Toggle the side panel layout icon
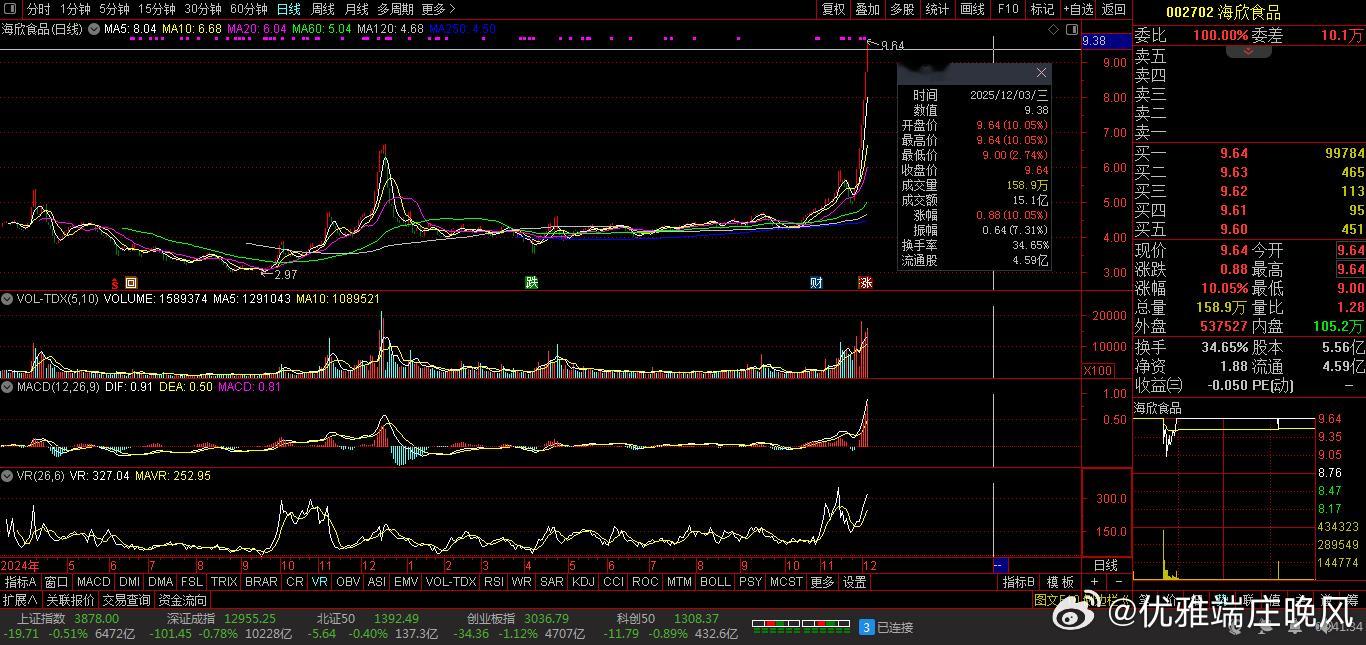The width and height of the screenshot is (1366, 645). click(1072, 30)
